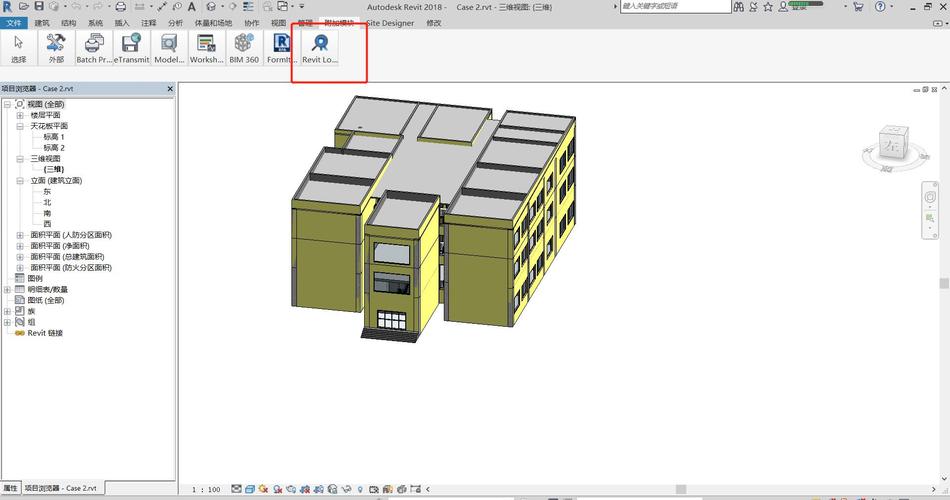Switch to the 建筑 ribbon tab
This screenshot has height=500, width=950.
(x=42, y=23)
